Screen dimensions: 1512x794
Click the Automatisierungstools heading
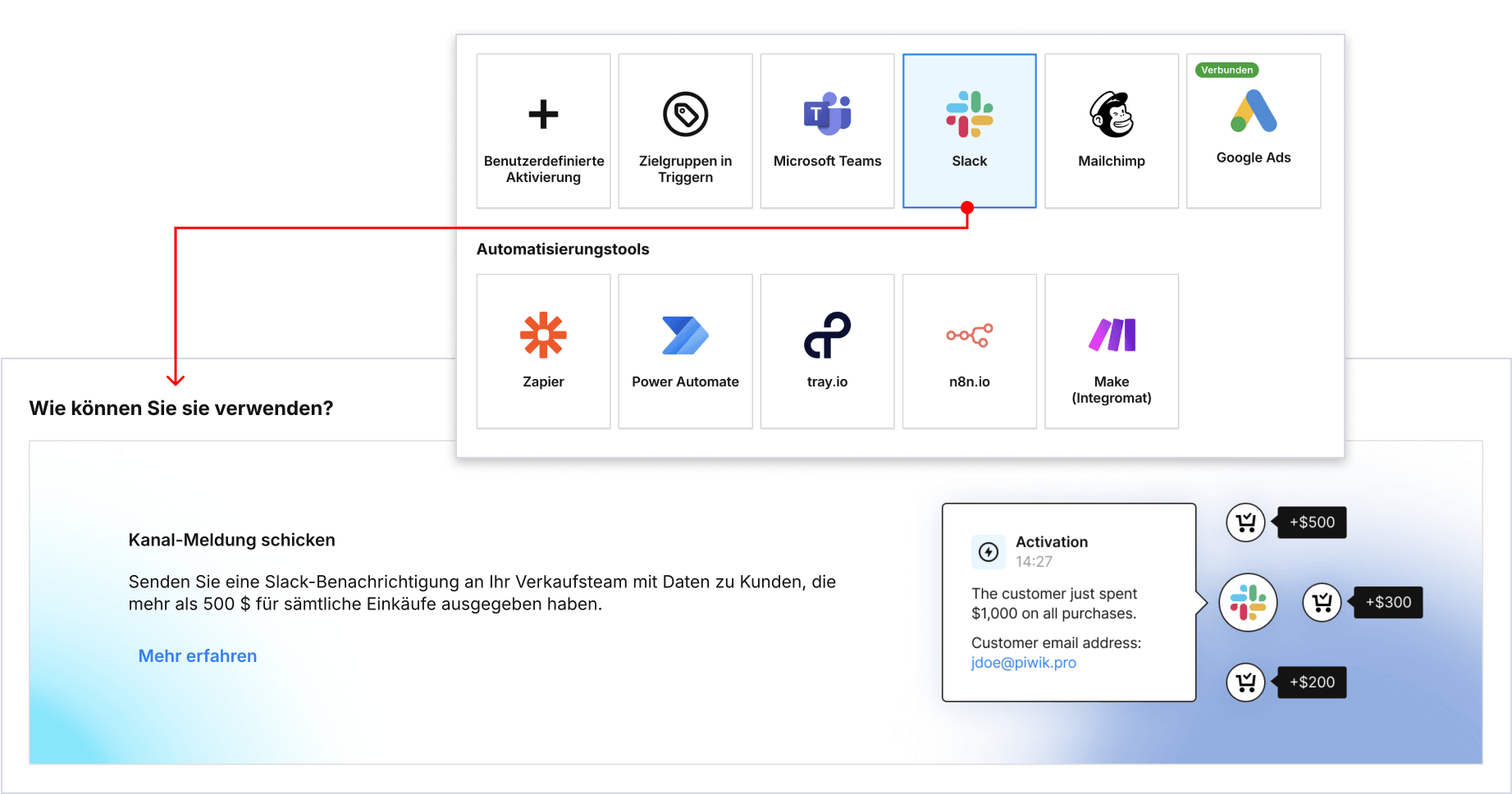pyautogui.click(x=563, y=249)
